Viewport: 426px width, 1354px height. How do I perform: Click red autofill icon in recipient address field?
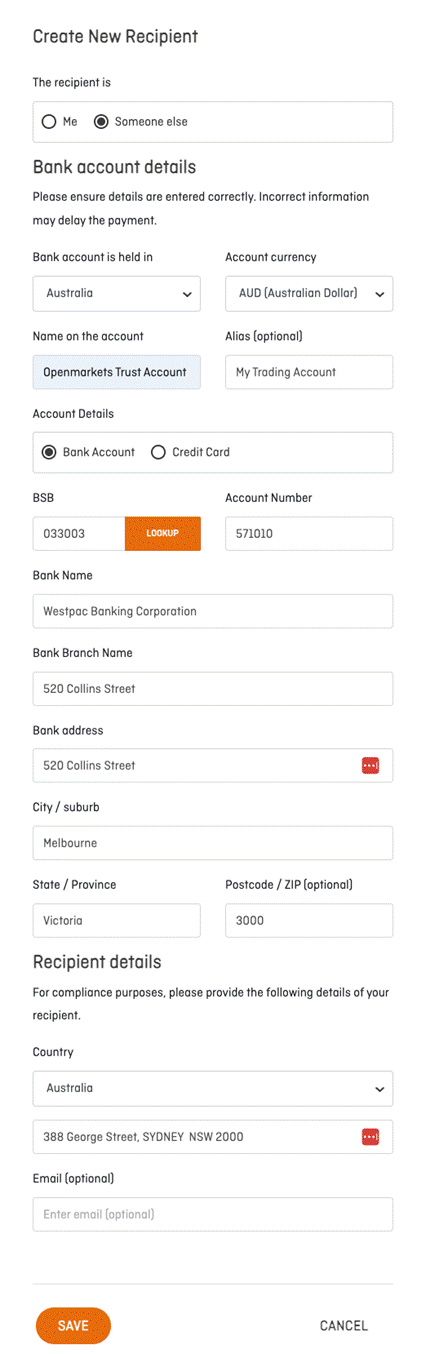370,1136
